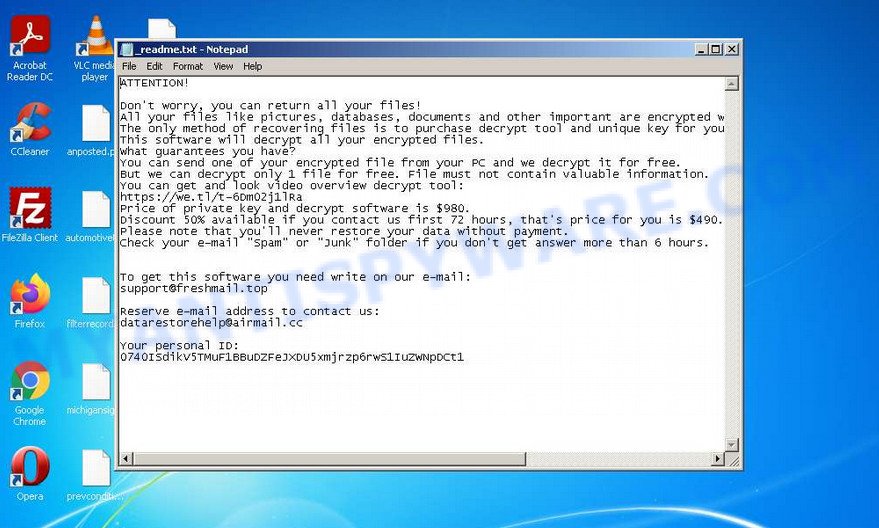Viewport: 879px width, 528px height.
Task: Click 'This software will decrypt' line
Action: tap(302, 140)
